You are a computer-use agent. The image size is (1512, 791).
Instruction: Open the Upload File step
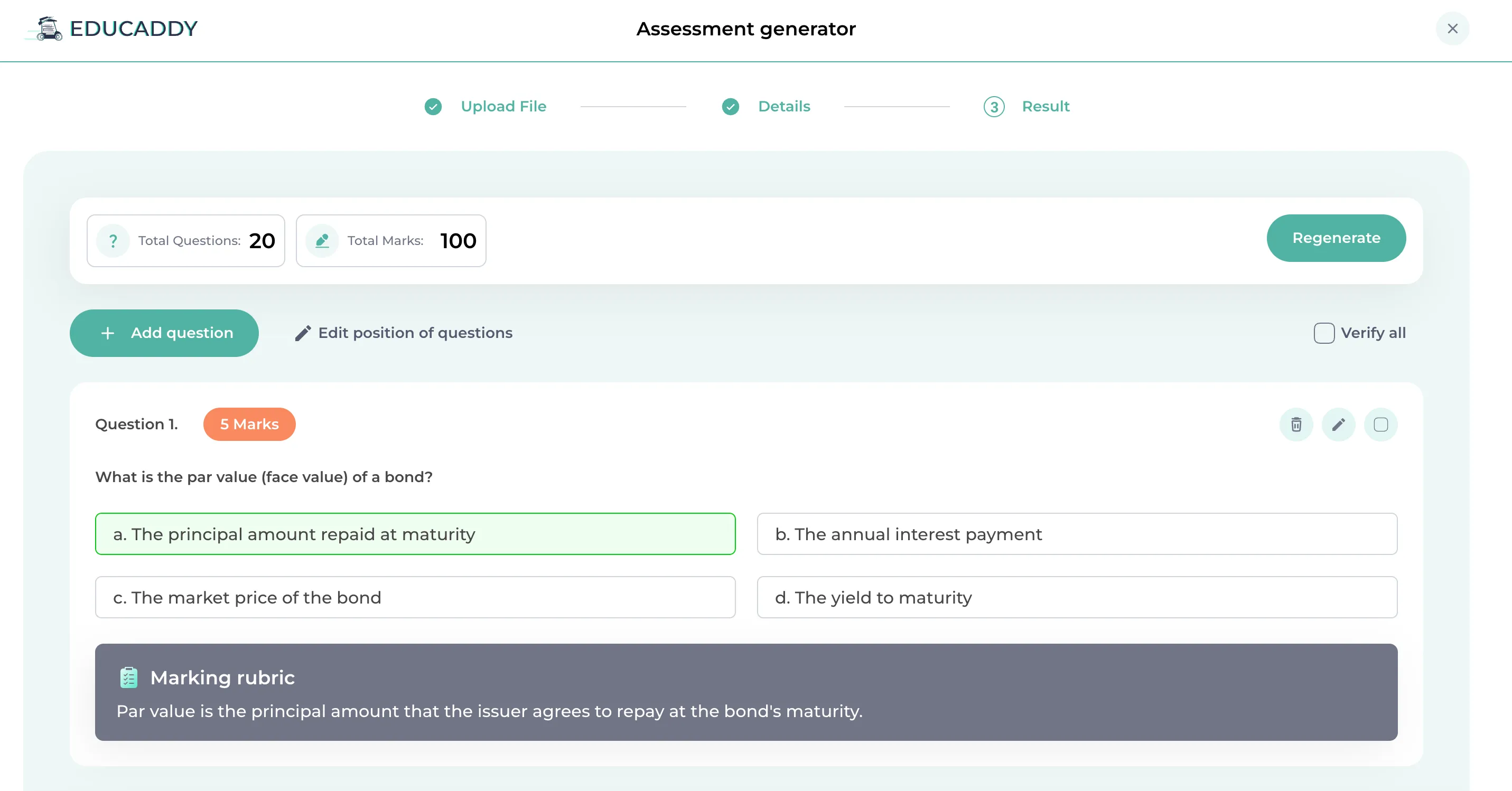[503, 106]
